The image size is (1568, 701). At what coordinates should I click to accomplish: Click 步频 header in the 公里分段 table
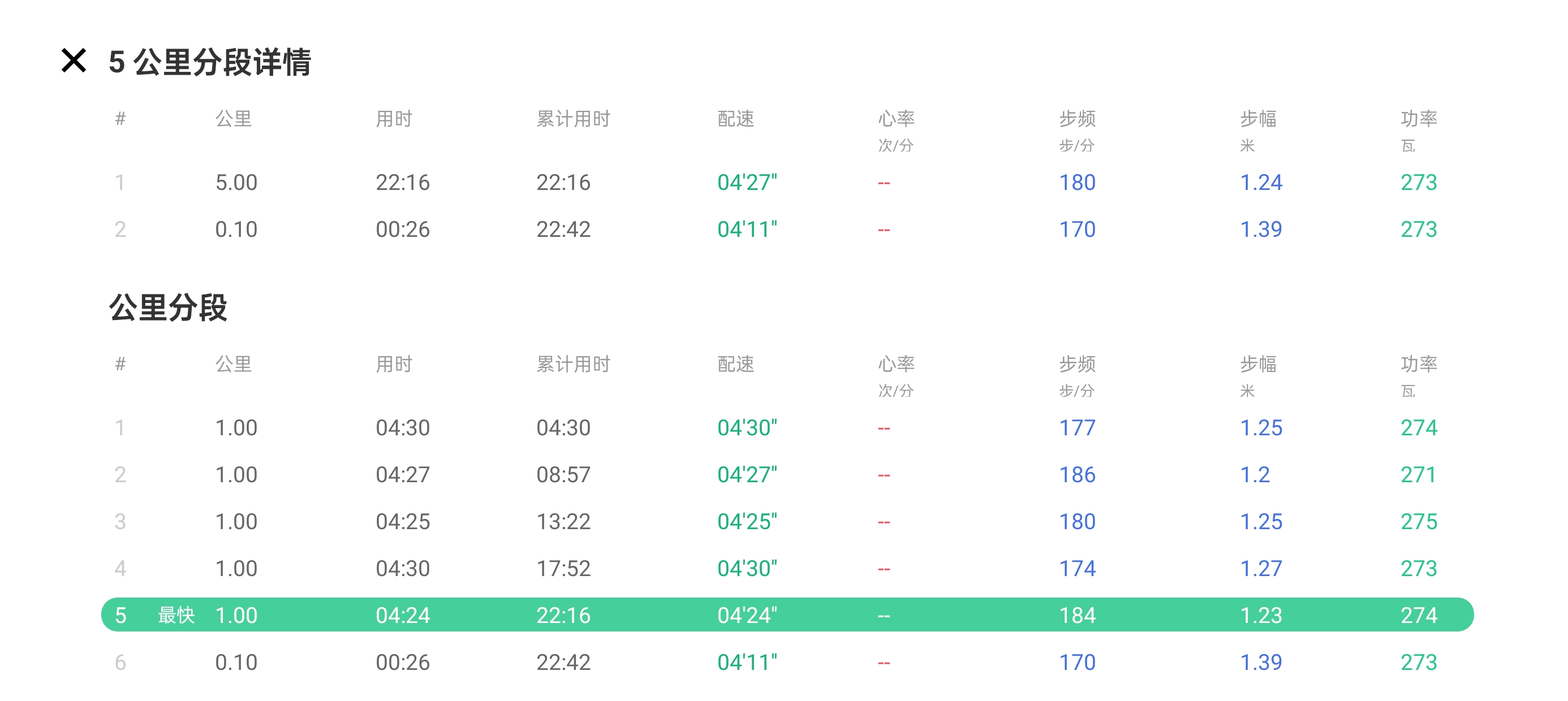click(1077, 364)
